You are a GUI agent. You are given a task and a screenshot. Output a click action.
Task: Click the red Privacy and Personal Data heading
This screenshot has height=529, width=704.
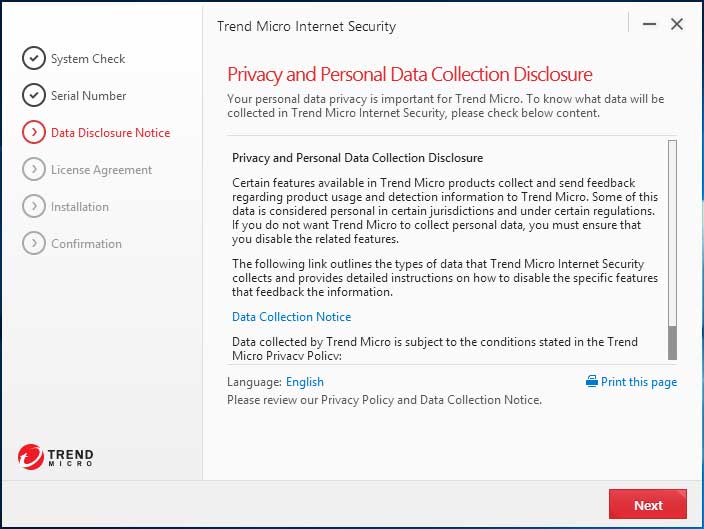tap(409, 75)
